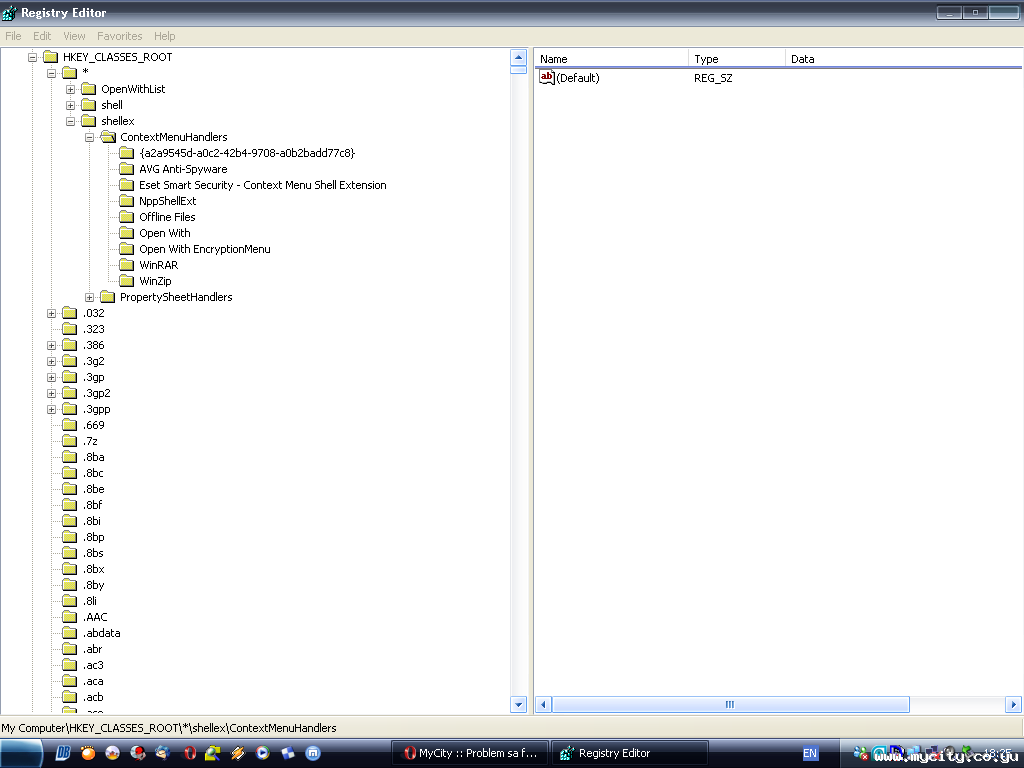The height and width of the screenshot is (768, 1024).
Task: Click the NppShellExt key folder icon
Action: tap(127, 200)
